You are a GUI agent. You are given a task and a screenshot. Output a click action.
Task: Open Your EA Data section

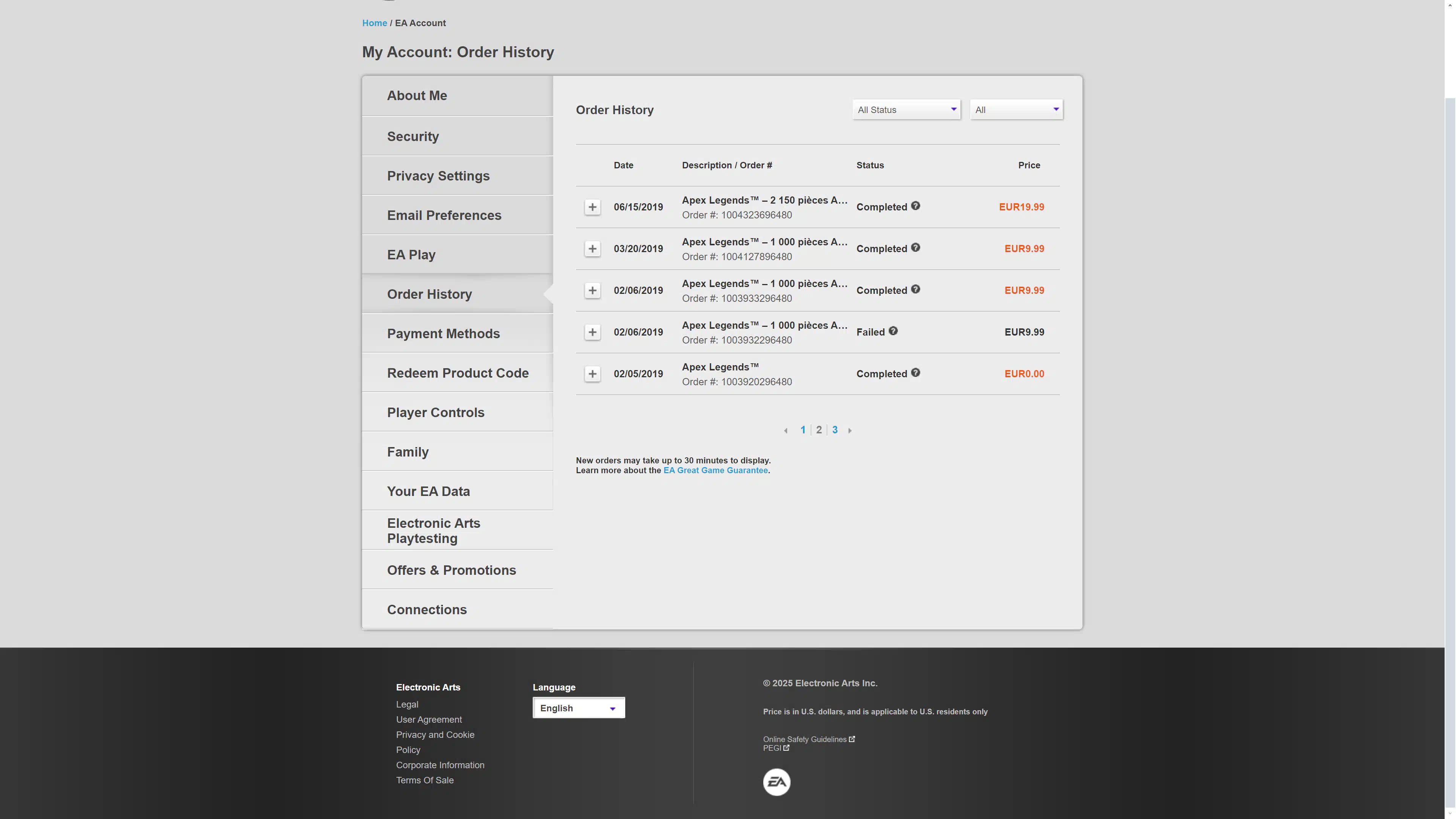point(457,491)
